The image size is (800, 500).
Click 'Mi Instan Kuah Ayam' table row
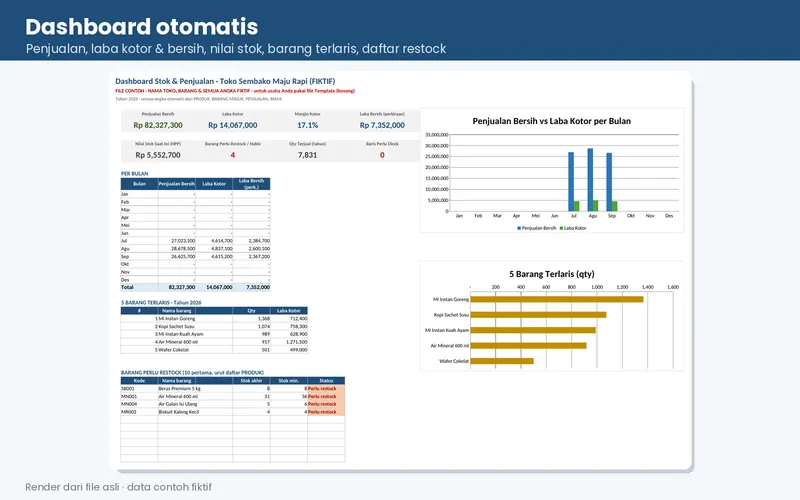181,334
